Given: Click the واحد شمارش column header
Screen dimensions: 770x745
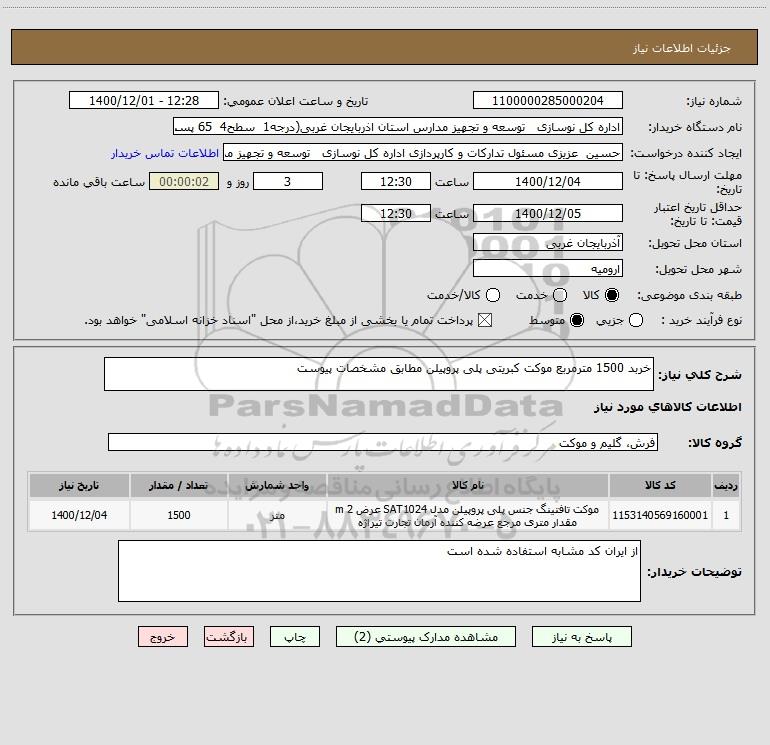Looking at the screenshot, I should click(x=277, y=485).
